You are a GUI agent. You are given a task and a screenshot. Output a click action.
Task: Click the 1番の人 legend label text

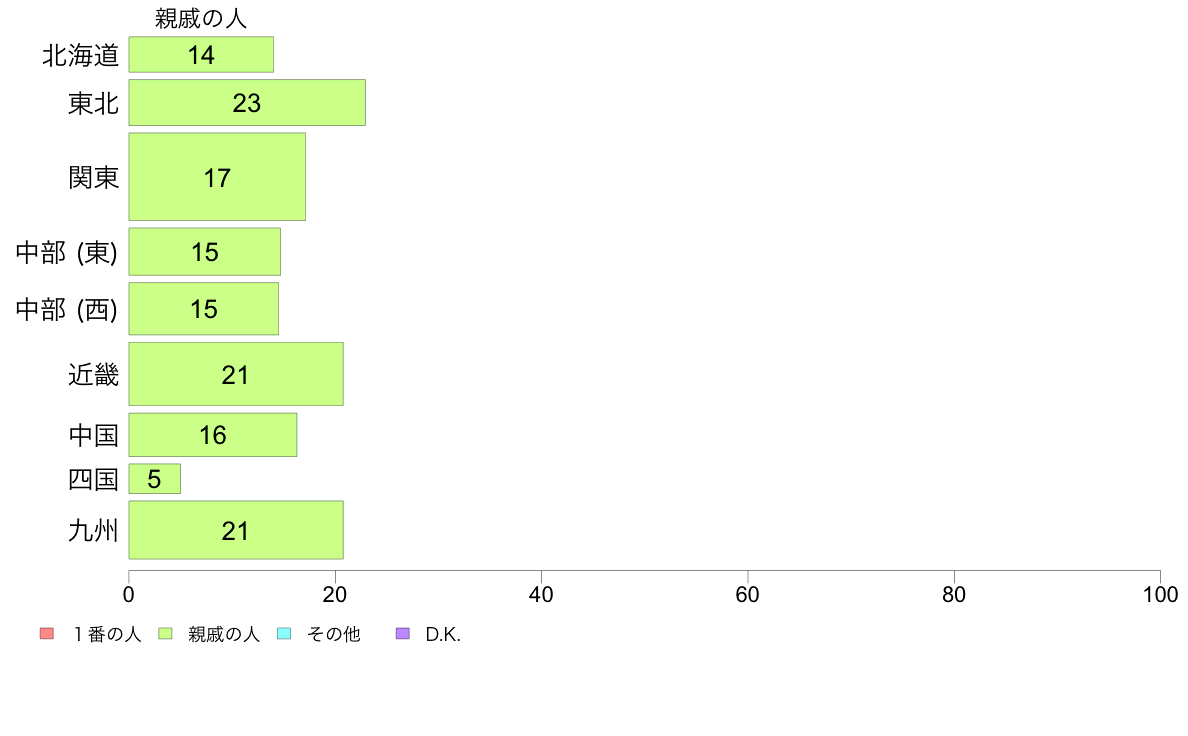click(x=108, y=634)
